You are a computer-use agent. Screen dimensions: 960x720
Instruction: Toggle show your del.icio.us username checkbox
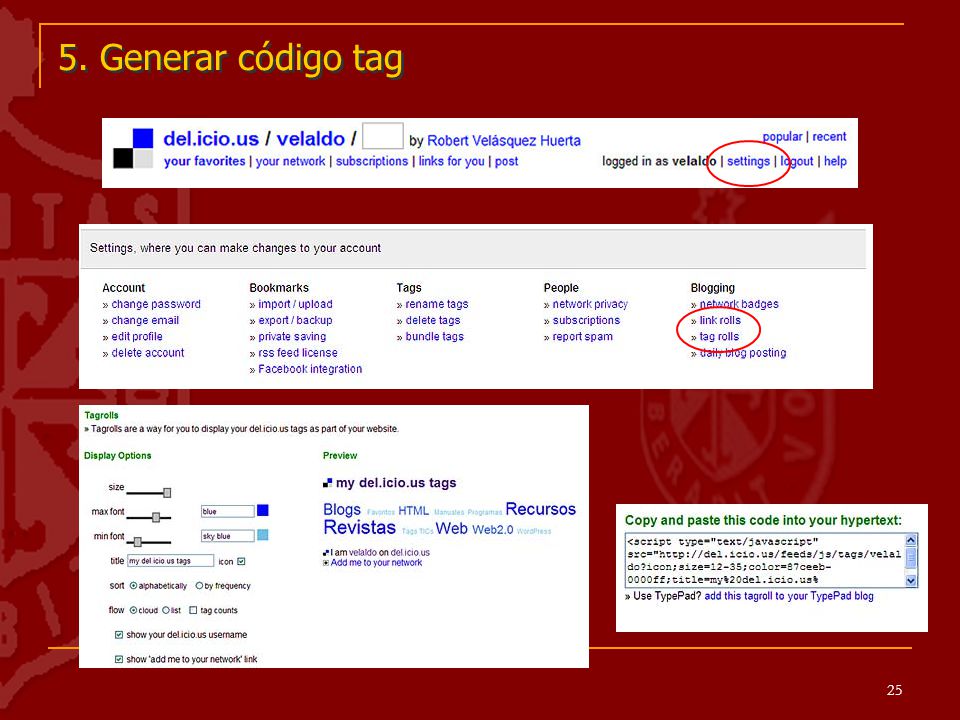point(119,635)
